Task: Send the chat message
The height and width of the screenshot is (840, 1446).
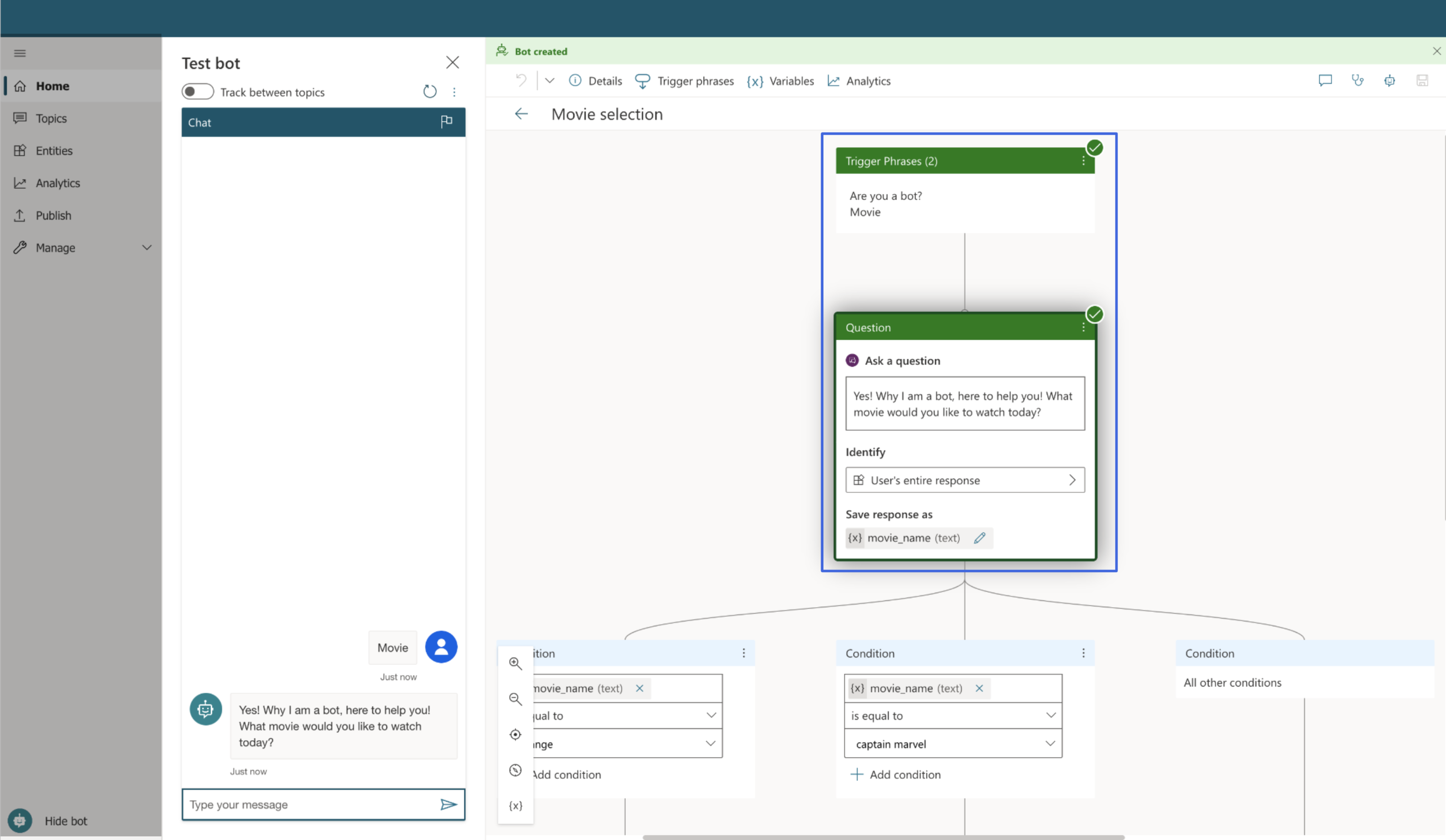Action: pyautogui.click(x=449, y=804)
